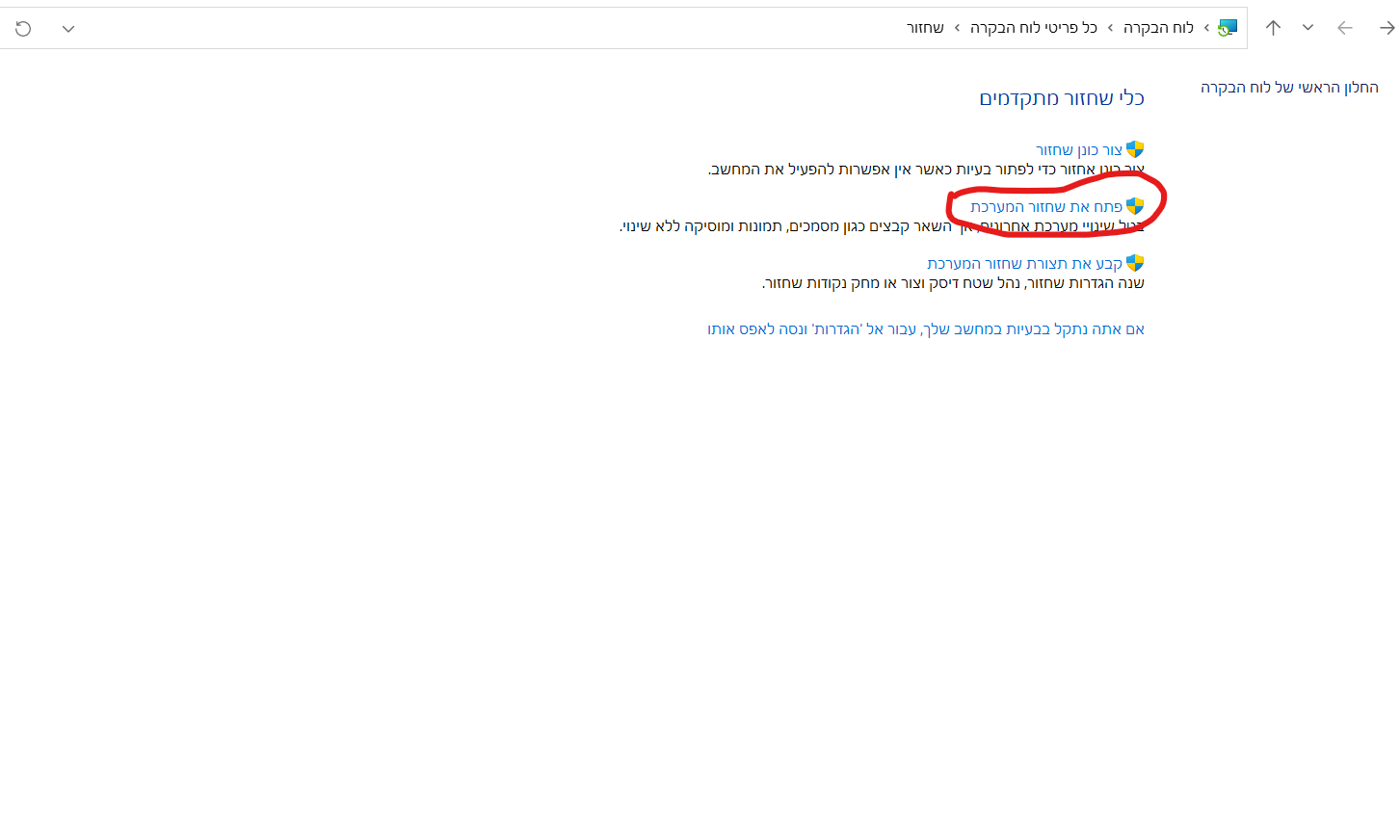Click description text mentioning 'כאשר אין אפשרות להפעיל את המחשב'
The image size is (1400, 840).
(x=927, y=170)
